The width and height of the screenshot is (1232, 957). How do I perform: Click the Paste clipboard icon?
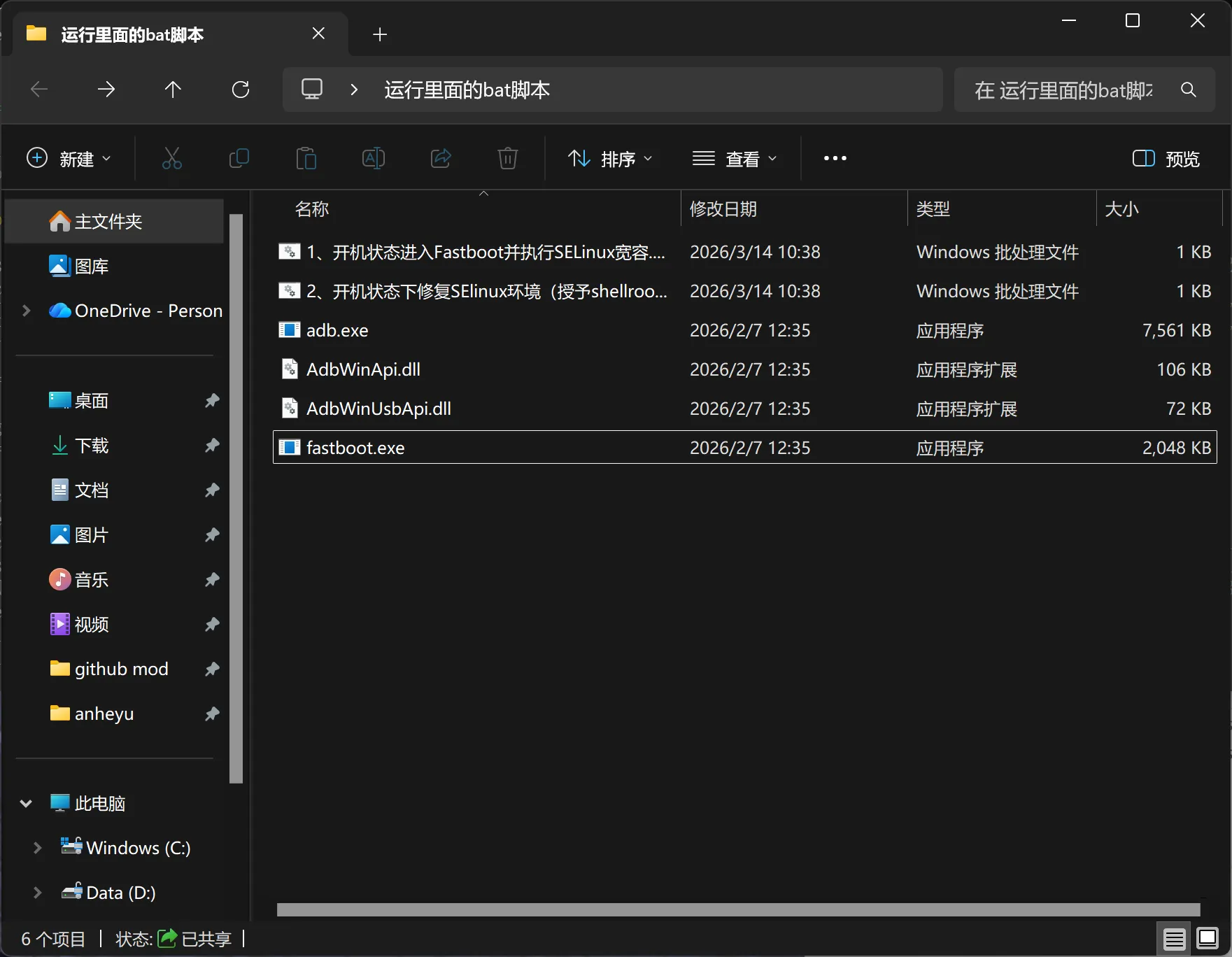click(306, 159)
